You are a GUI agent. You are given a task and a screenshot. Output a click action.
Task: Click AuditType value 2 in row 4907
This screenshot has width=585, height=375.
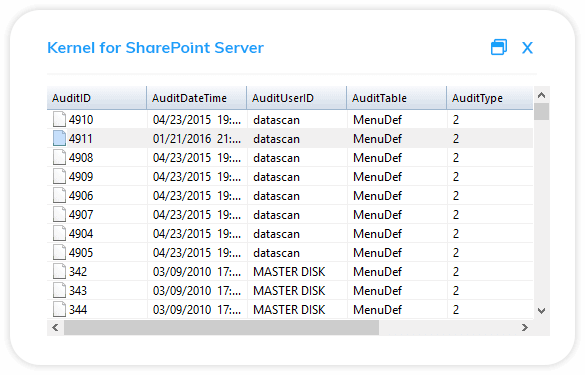(x=456, y=215)
